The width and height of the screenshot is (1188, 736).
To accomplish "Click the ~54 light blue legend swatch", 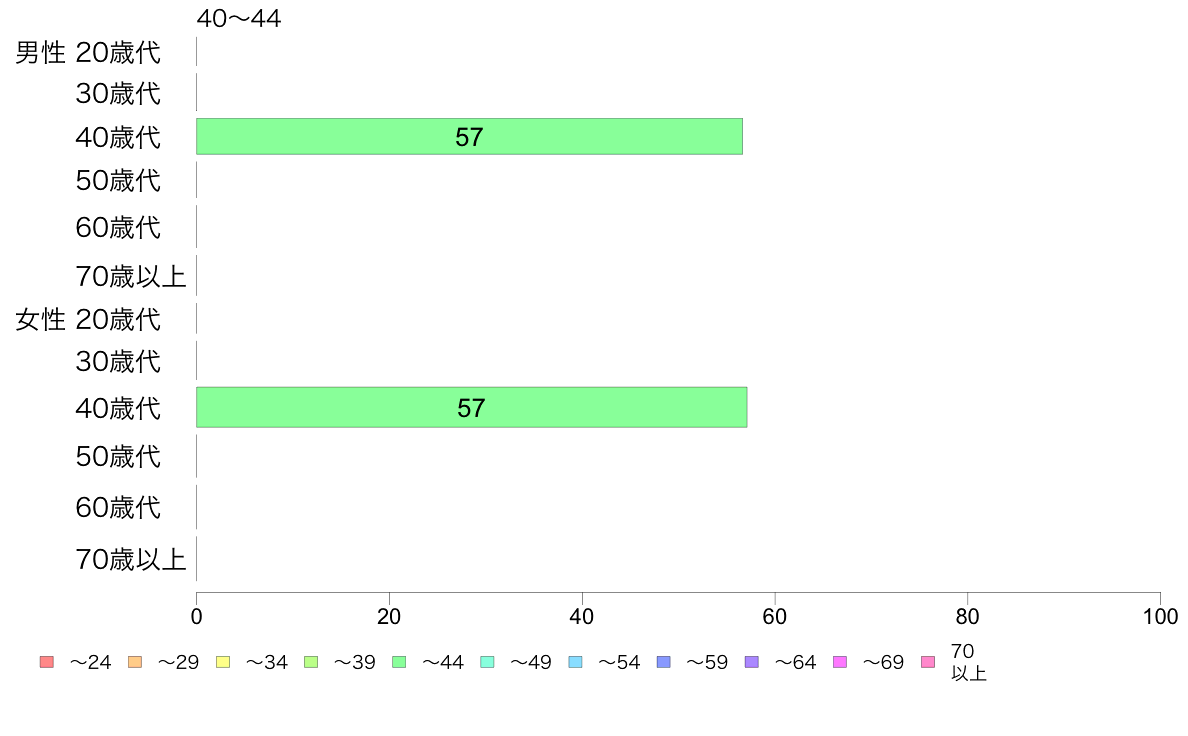I will 575,662.
